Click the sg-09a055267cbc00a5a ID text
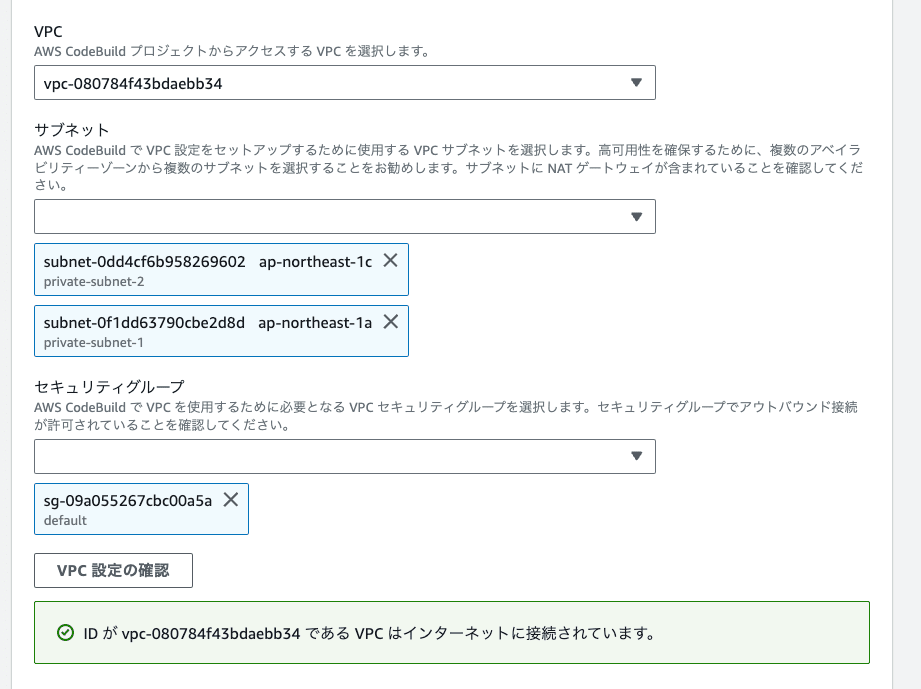Screen dimensions: 921x689 pyautogui.click(x=127, y=501)
